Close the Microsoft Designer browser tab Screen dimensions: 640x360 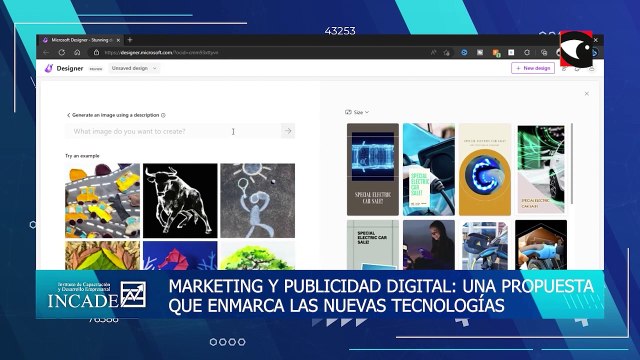[118, 40]
